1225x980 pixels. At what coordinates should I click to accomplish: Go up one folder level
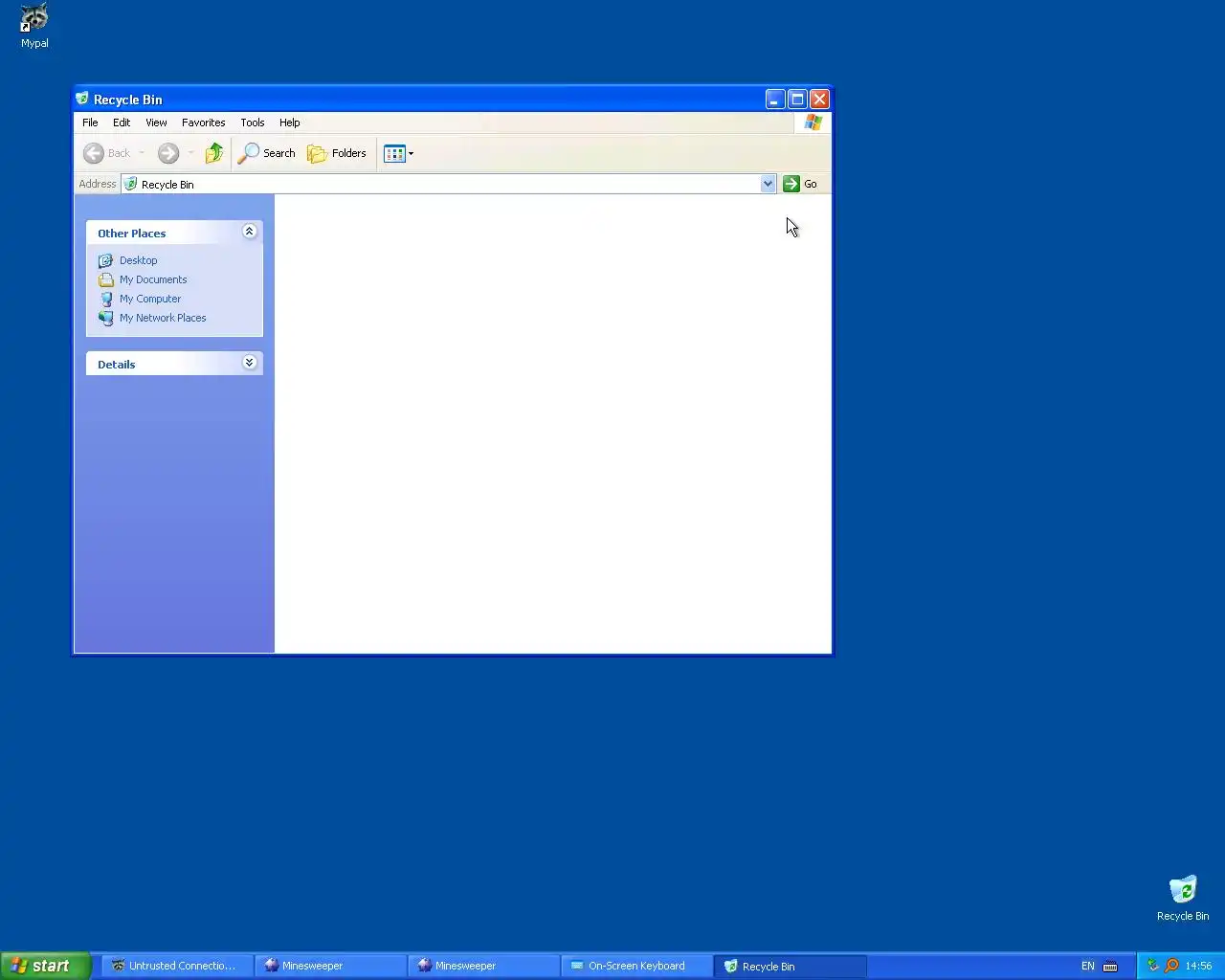pyautogui.click(x=214, y=153)
